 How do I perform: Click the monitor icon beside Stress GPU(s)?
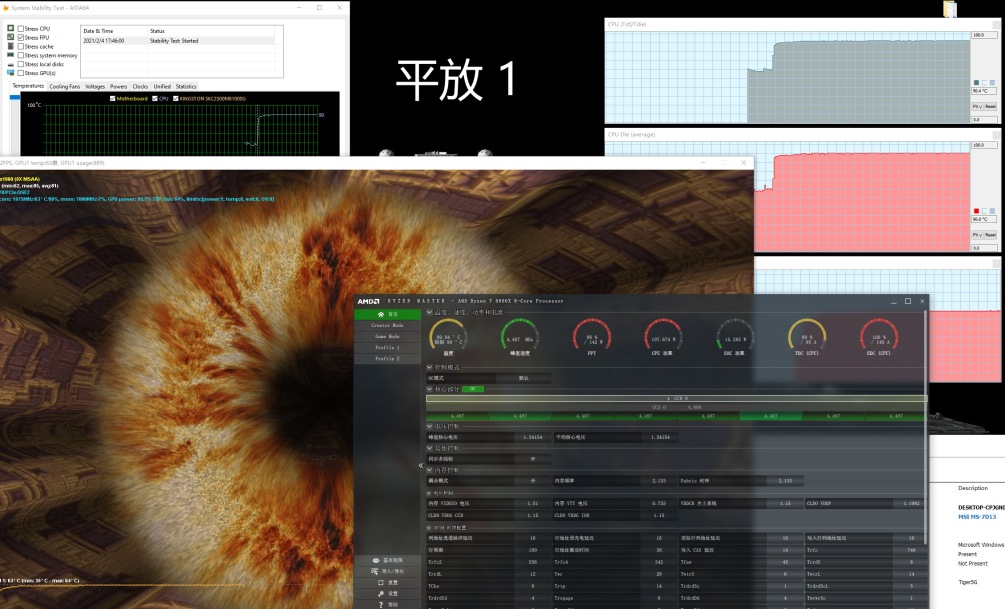[10, 73]
